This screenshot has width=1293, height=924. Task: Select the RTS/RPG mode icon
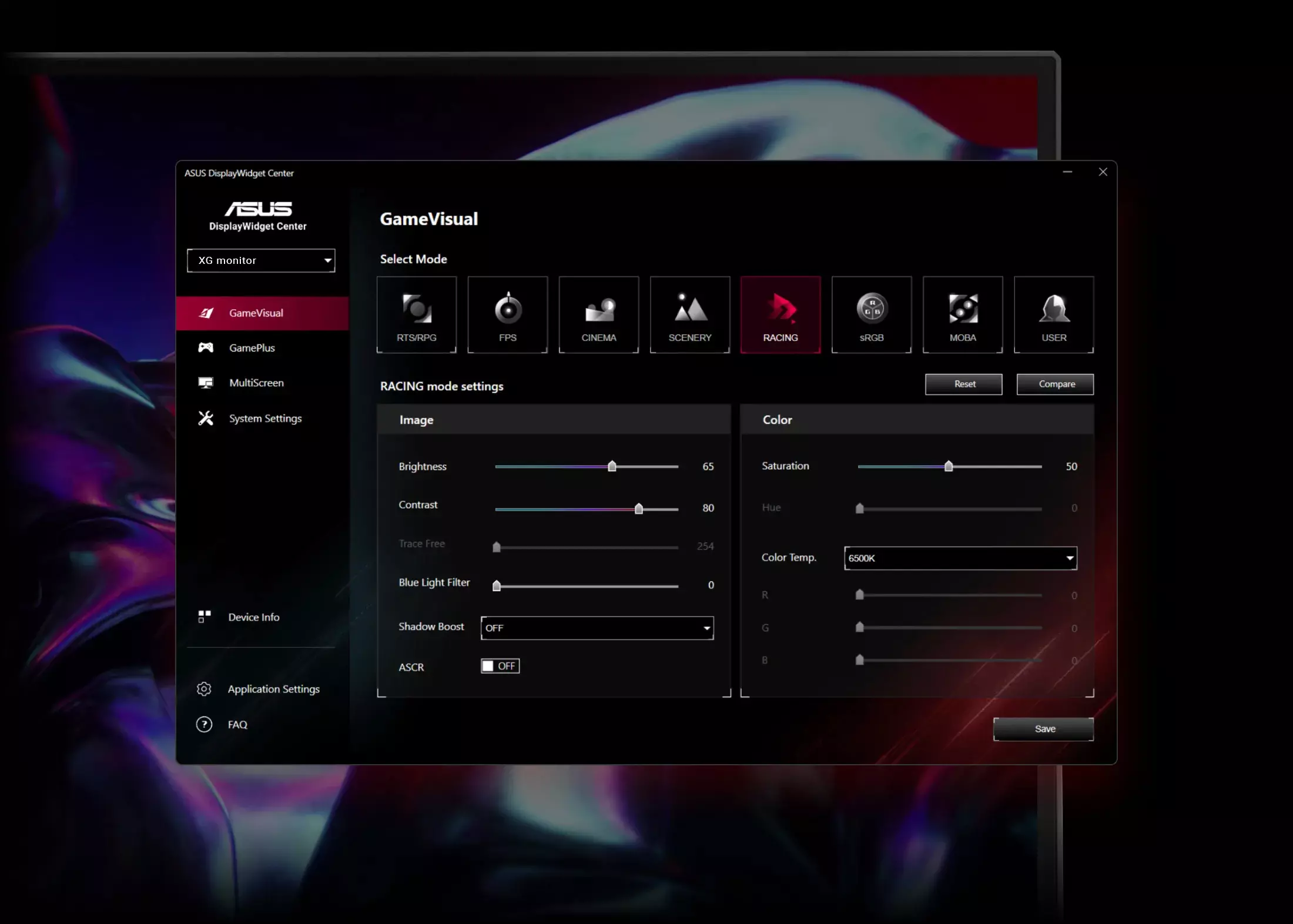click(416, 314)
